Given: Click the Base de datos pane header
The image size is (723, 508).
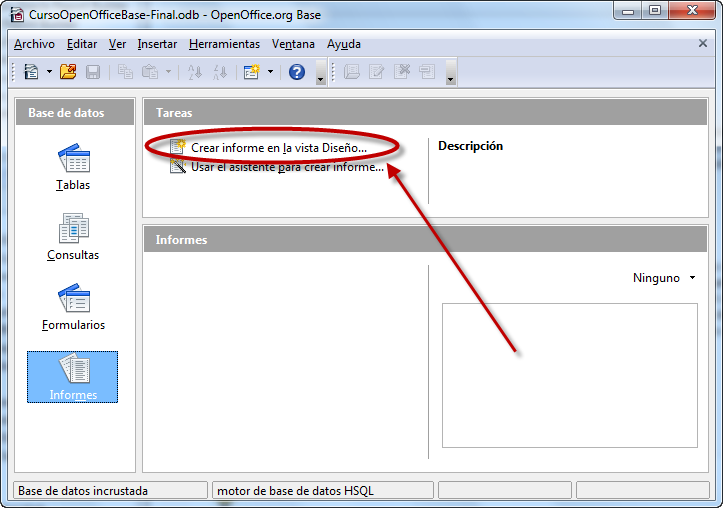Looking at the screenshot, I should tap(75, 112).
